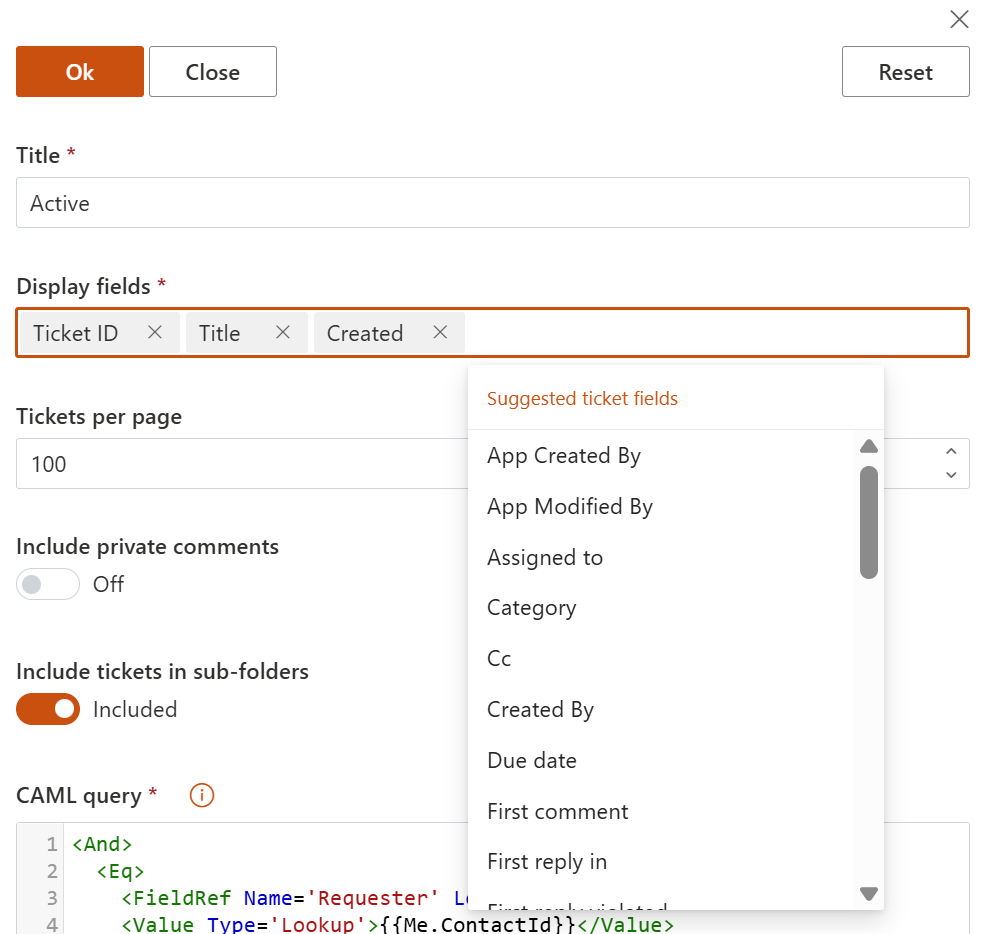Click the Close button
The height and width of the screenshot is (934, 992).
coord(213,72)
